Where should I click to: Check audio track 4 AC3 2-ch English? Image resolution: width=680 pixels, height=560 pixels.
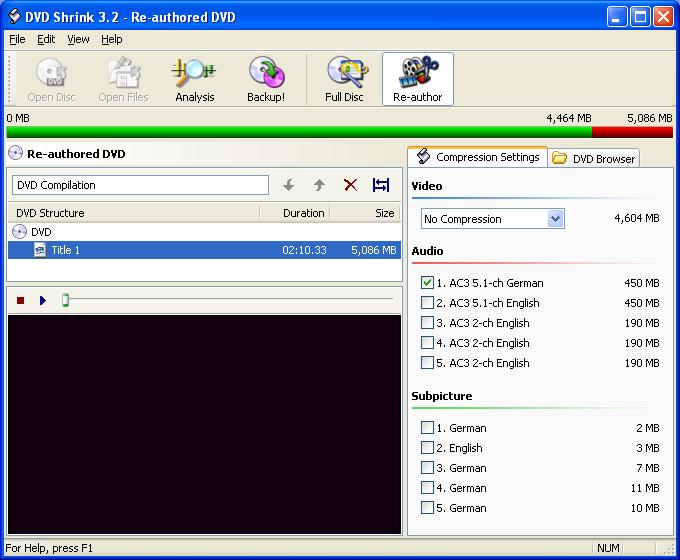point(427,342)
